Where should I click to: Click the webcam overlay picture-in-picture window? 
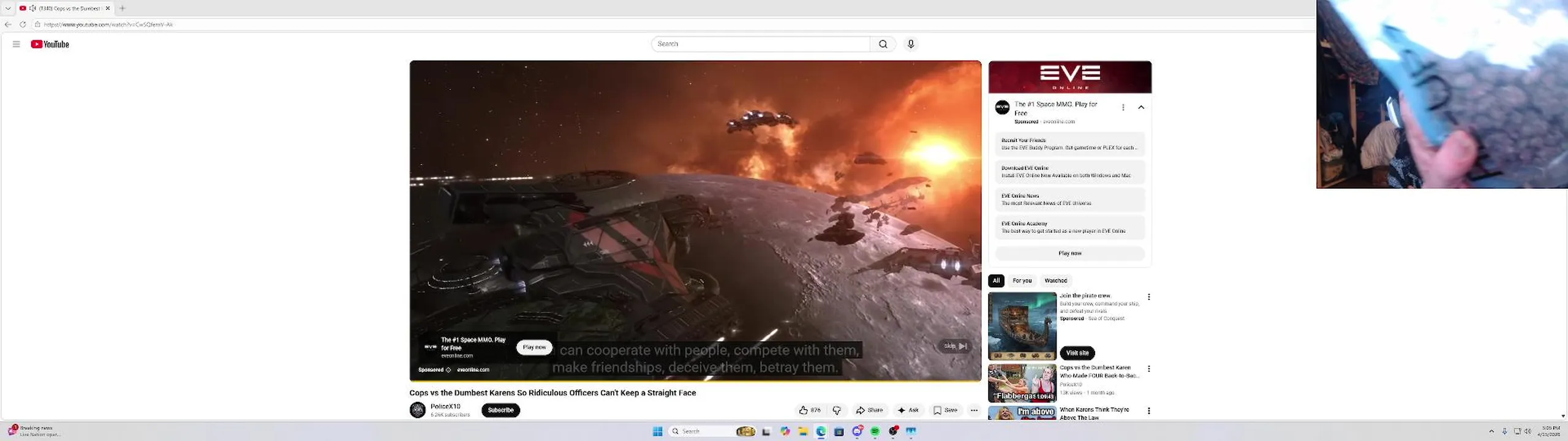[x=1442, y=94]
